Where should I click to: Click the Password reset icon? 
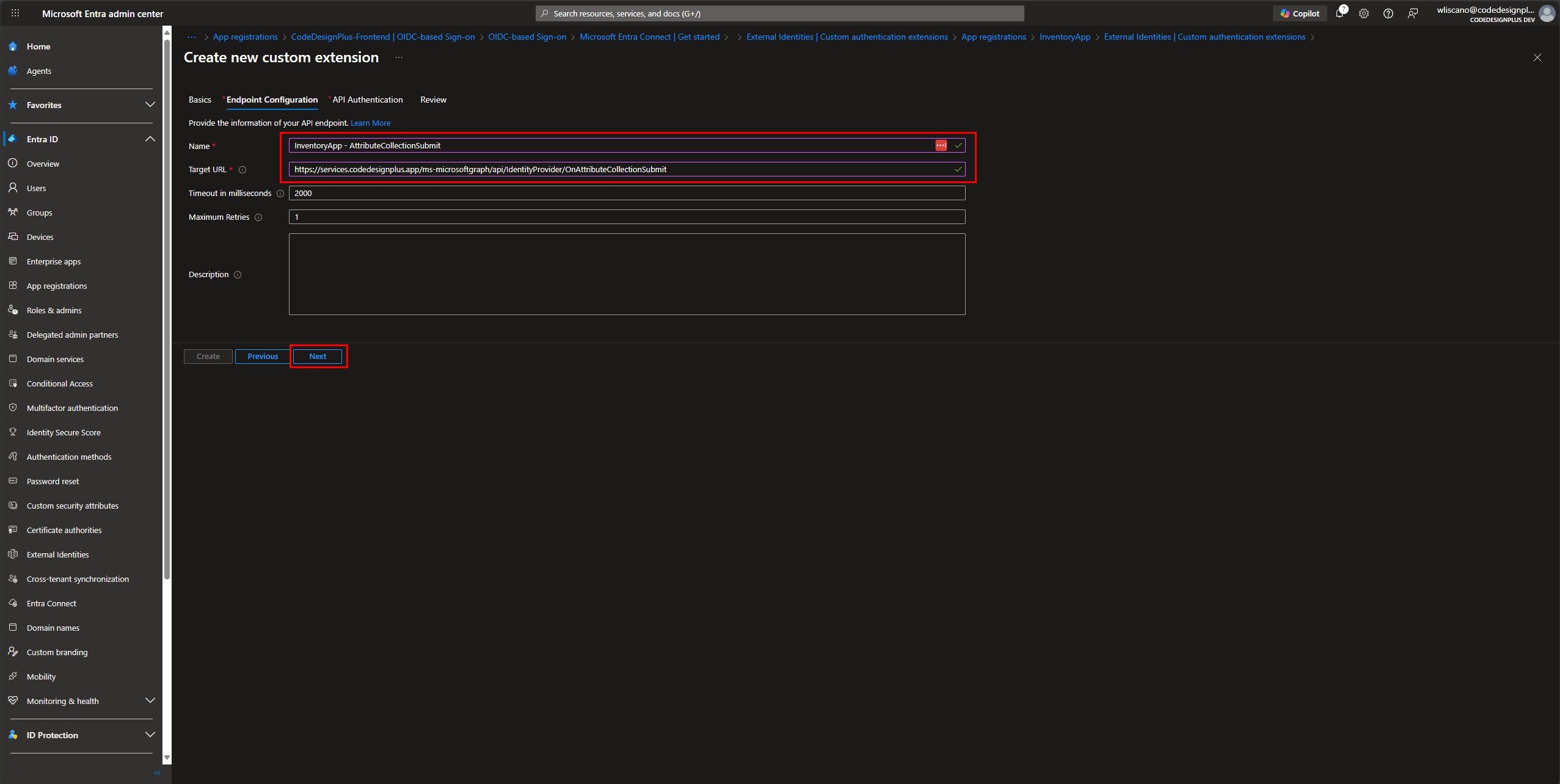tap(13, 481)
